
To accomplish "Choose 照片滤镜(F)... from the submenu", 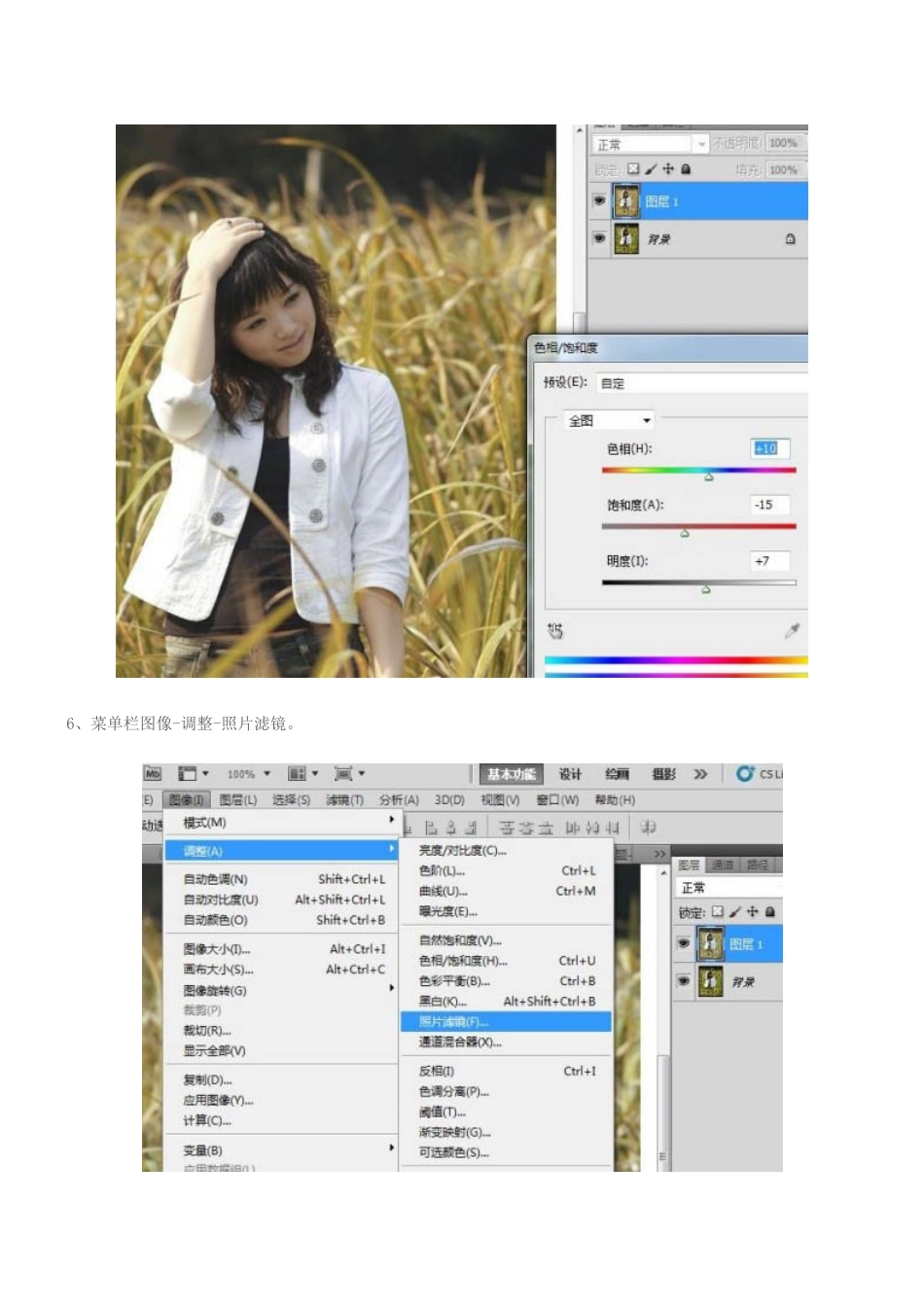I will (506, 1021).
